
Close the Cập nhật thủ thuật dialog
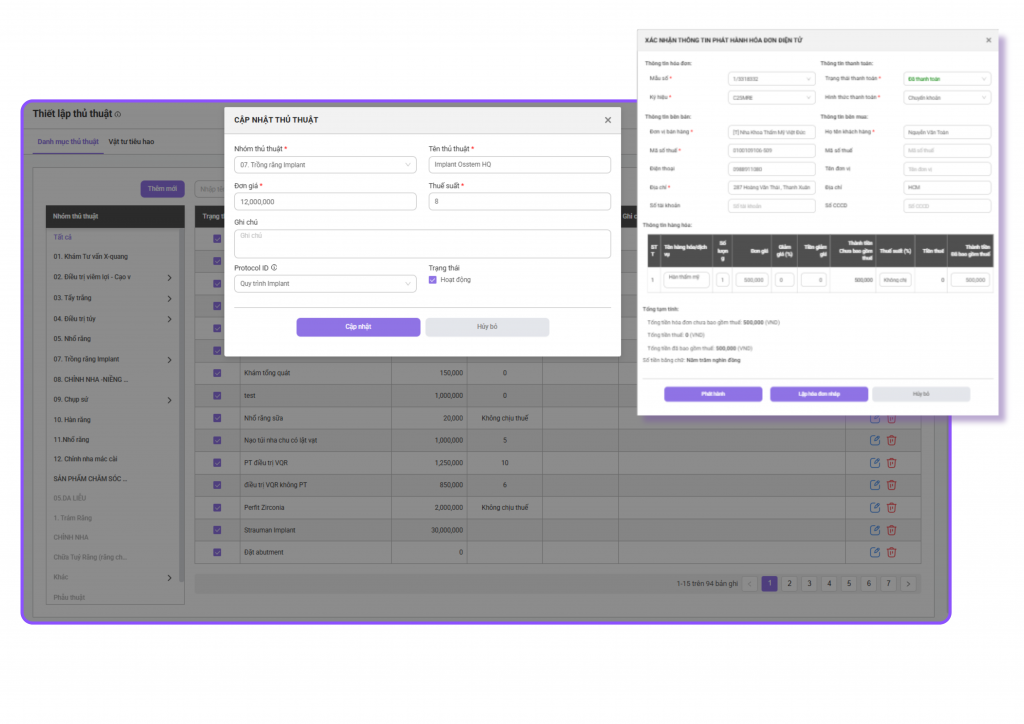(x=607, y=120)
